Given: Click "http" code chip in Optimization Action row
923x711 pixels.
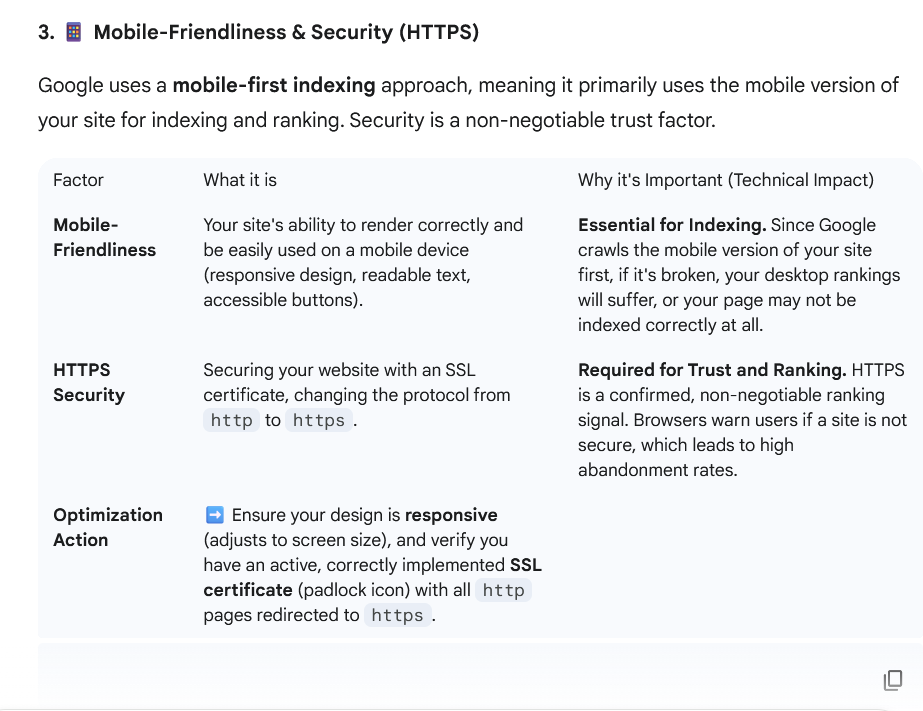Looking at the screenshot, I should [x=503, y=590].
